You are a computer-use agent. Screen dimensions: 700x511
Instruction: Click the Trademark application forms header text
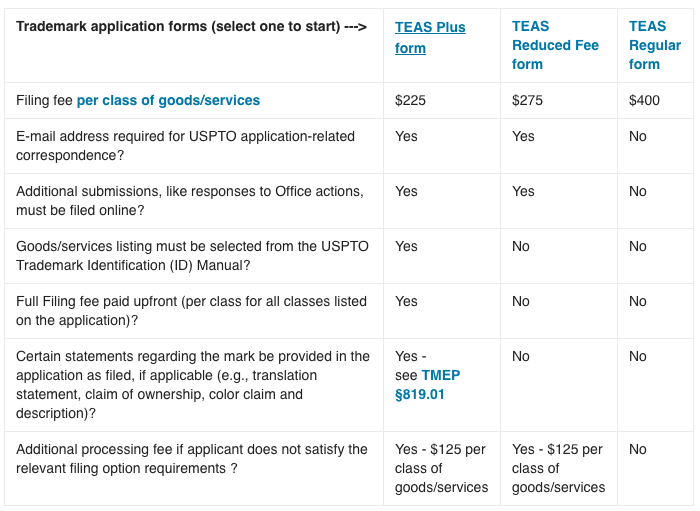192,26
